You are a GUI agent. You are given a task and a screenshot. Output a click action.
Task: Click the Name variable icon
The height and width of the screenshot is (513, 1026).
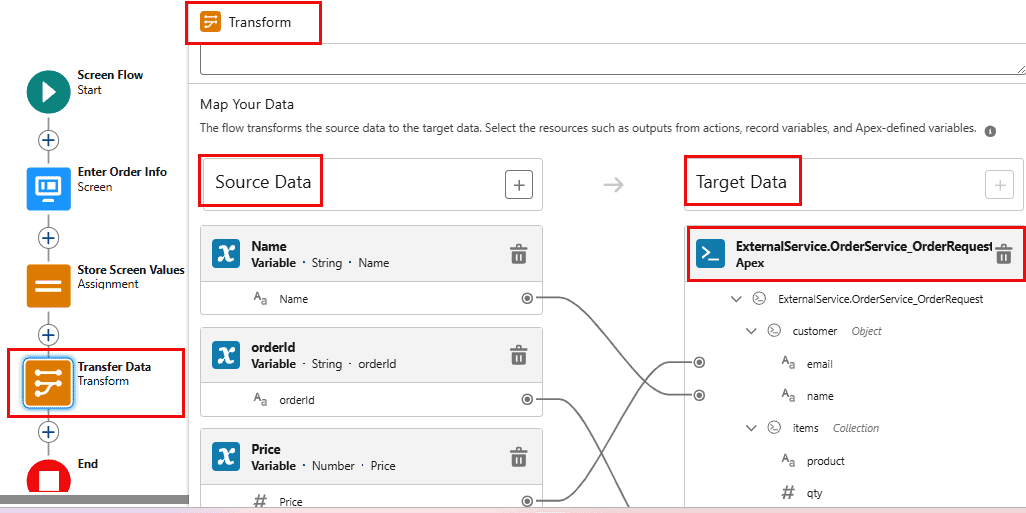tap(226, 254)
